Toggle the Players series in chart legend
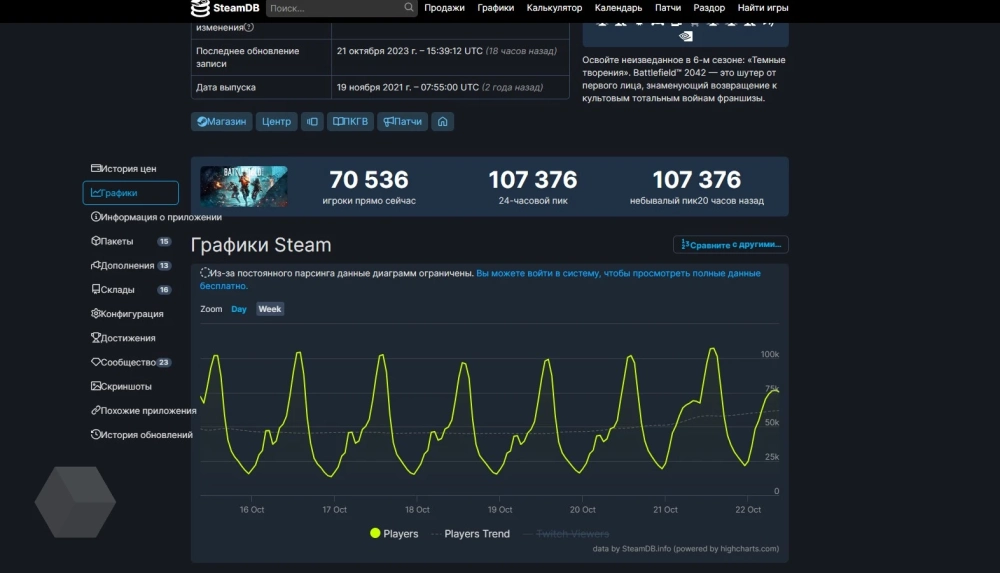Viewport: 1000px width, 573px height. point(394,534)
